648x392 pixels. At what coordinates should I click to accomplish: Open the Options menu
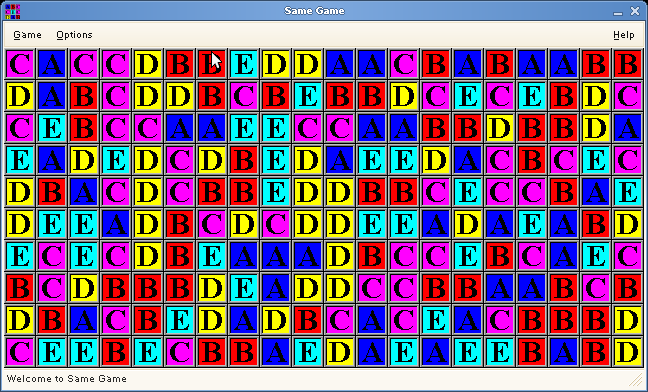[x=74, y=35]
